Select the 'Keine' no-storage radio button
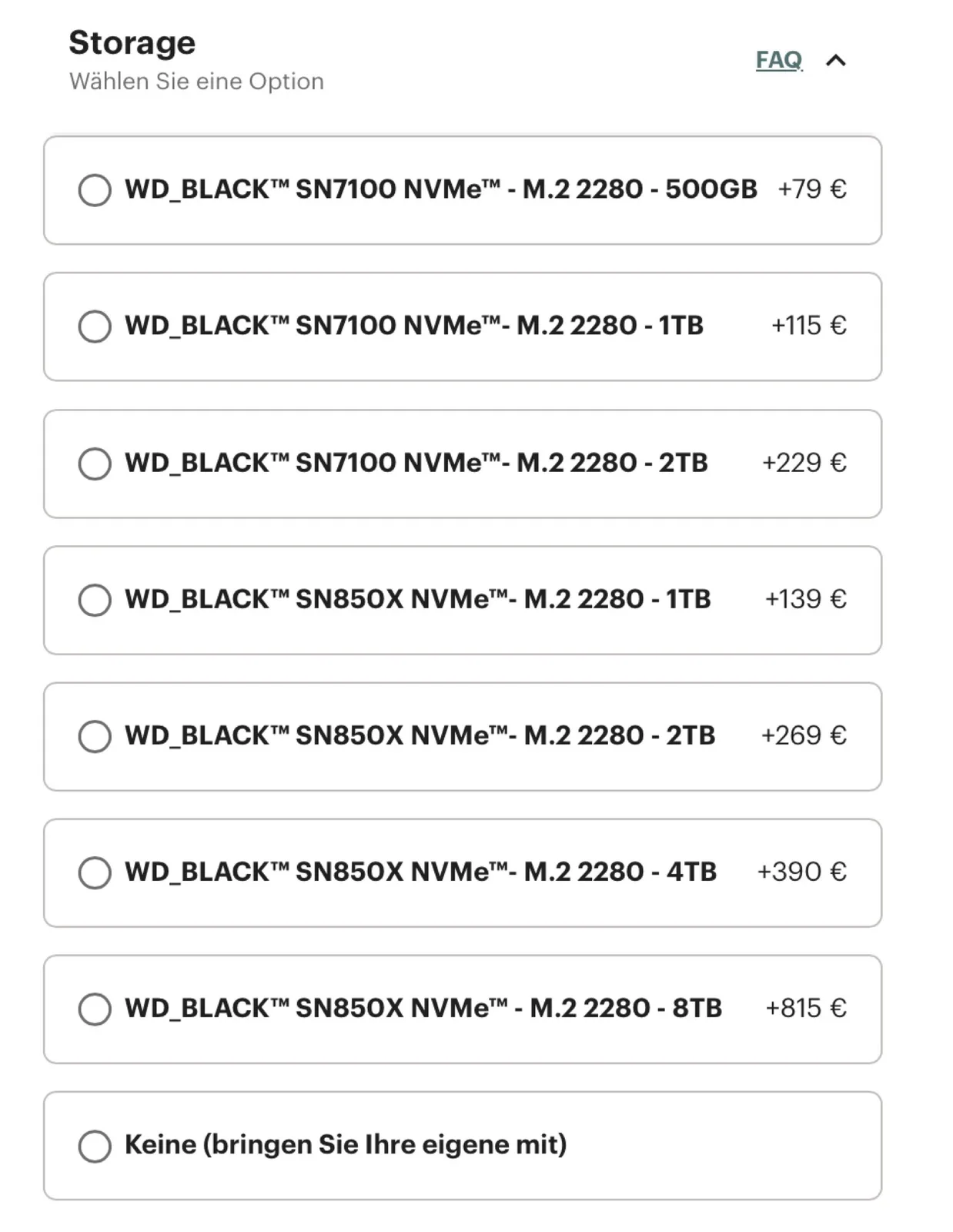Viewport: 953px width, 1232px height. click(x=95, y=1146)
